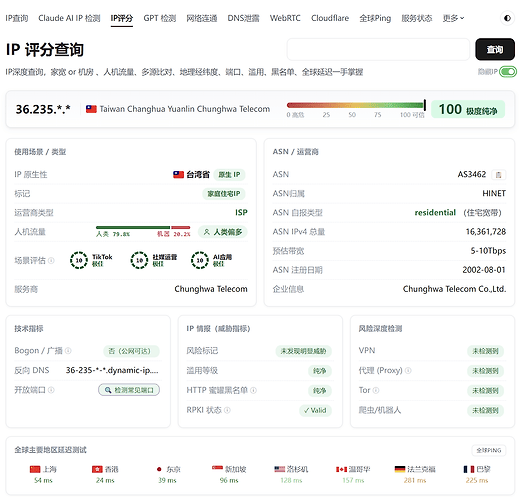The height and width of the screenshot is (500, 519).
Task: Click the reverse DNS dynamic-ip value
Action: coord(112,370)
